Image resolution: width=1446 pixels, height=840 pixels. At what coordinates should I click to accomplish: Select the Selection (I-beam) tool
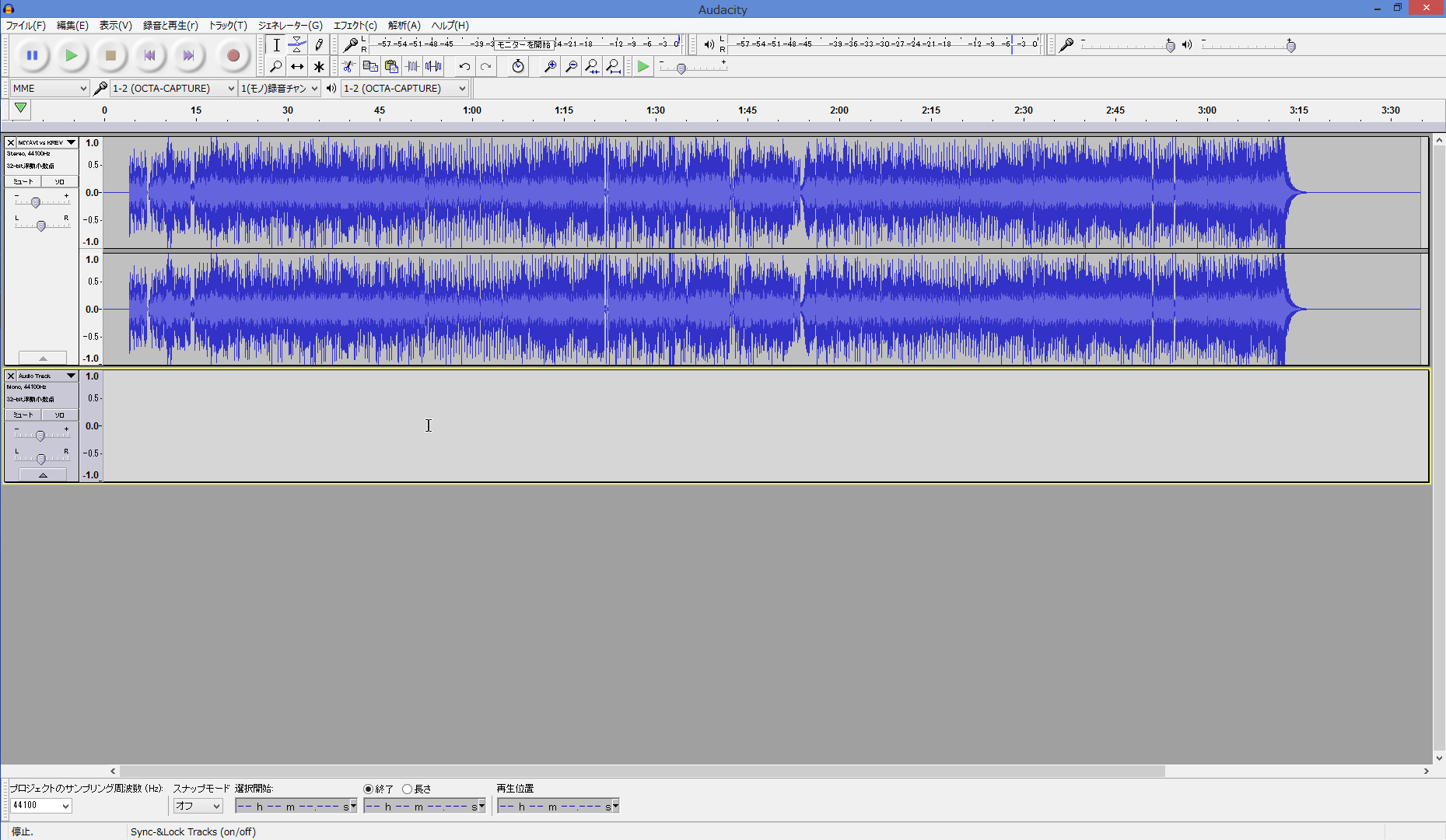coord(276,45)
